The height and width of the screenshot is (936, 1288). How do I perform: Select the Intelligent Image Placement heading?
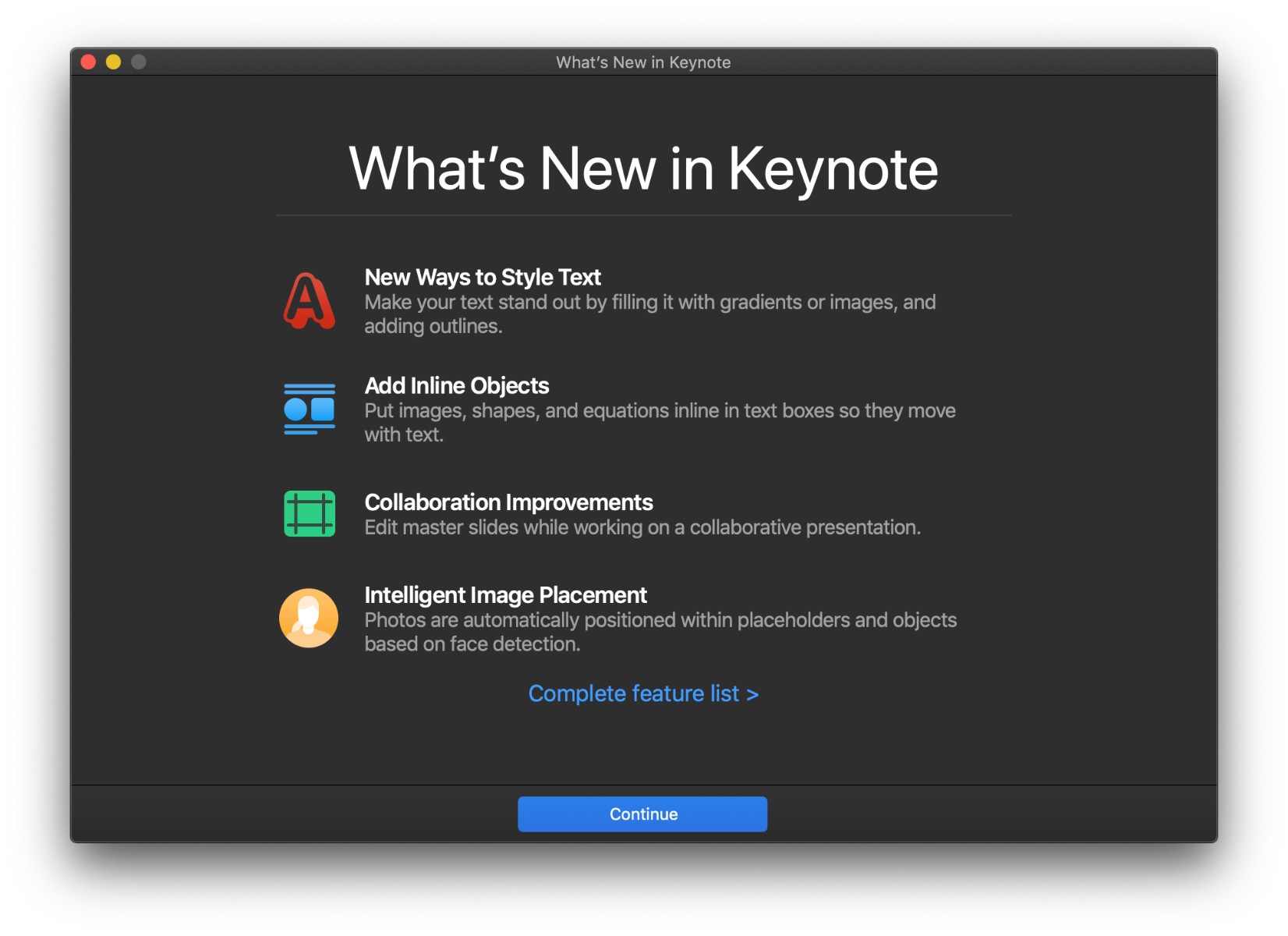click(x=505, y=595)
